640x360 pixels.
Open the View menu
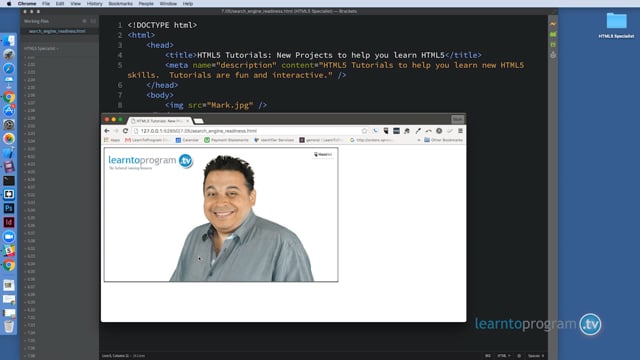pyautogui.click(x=76, y=4)
